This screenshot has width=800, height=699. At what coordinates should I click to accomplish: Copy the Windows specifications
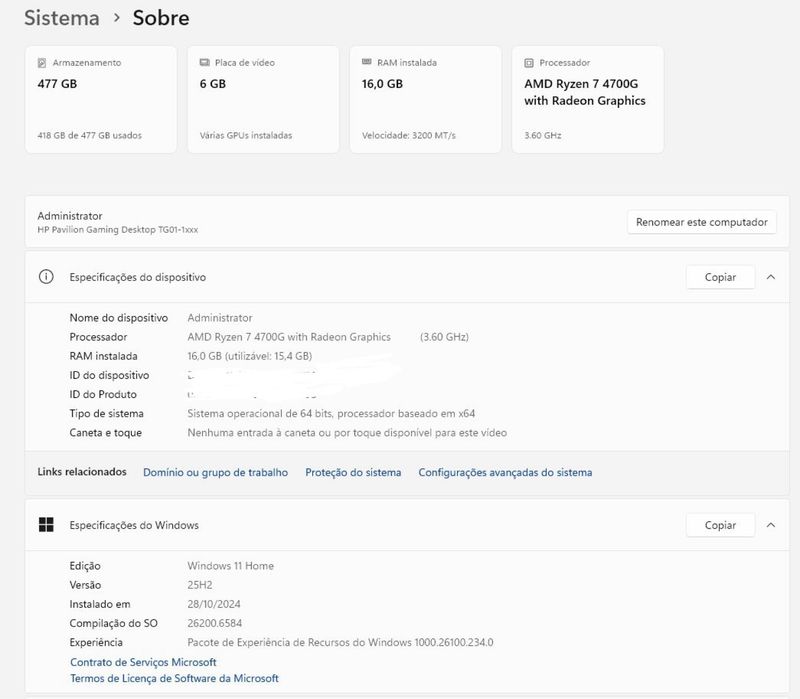720,525
